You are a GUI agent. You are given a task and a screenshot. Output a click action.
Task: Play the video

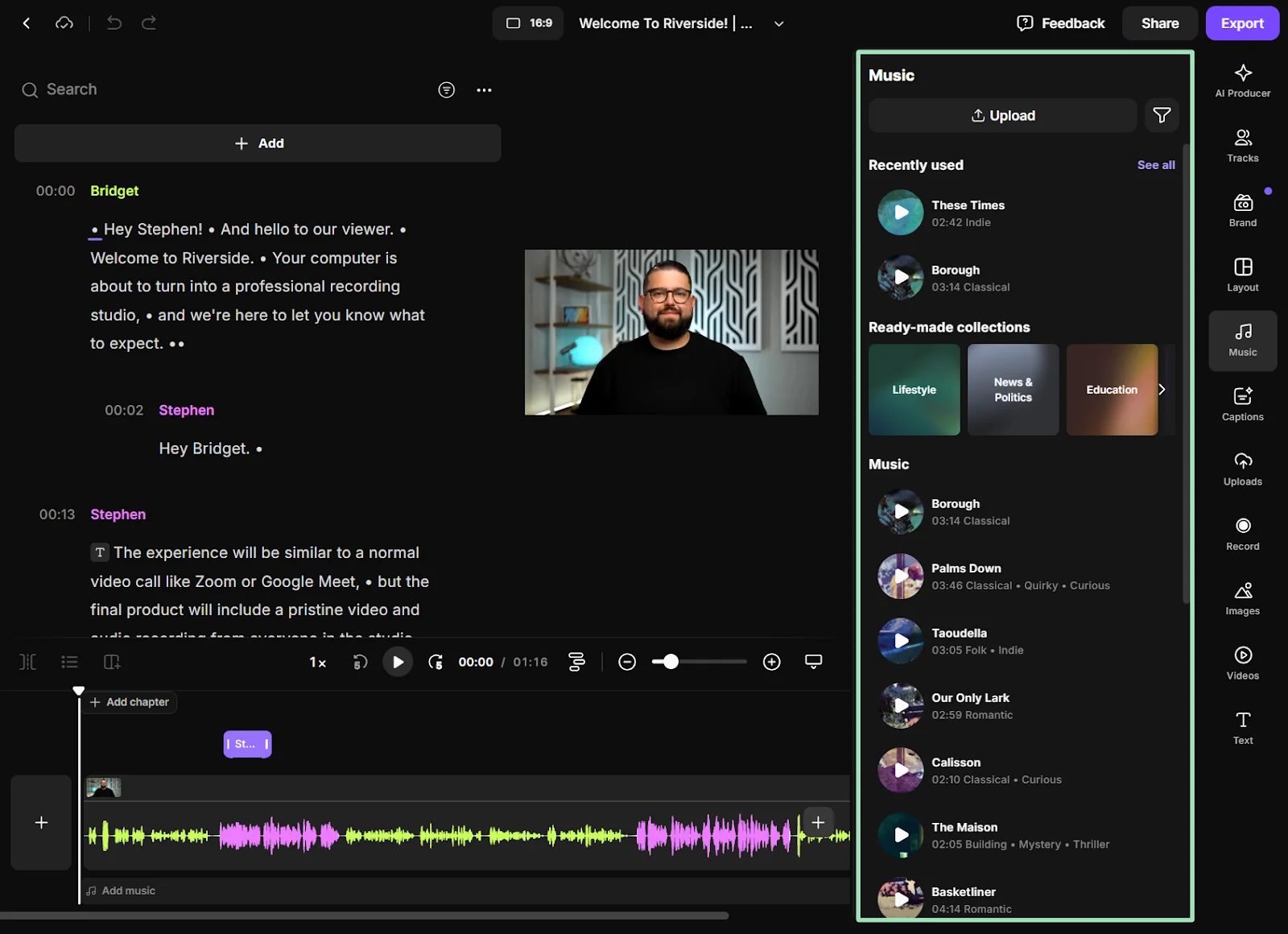[x=398, y=662]
